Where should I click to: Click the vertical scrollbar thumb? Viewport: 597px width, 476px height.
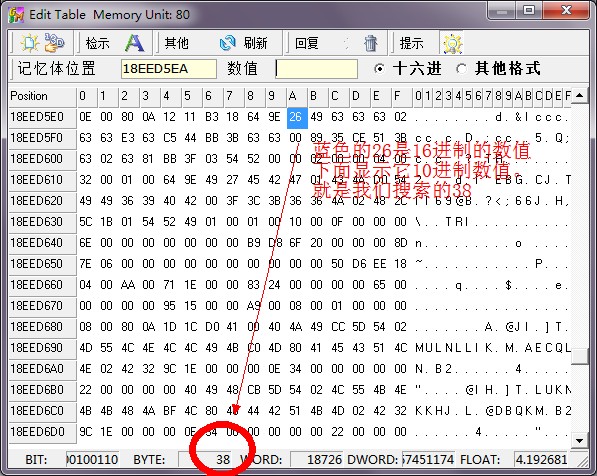tap(579, 356)
